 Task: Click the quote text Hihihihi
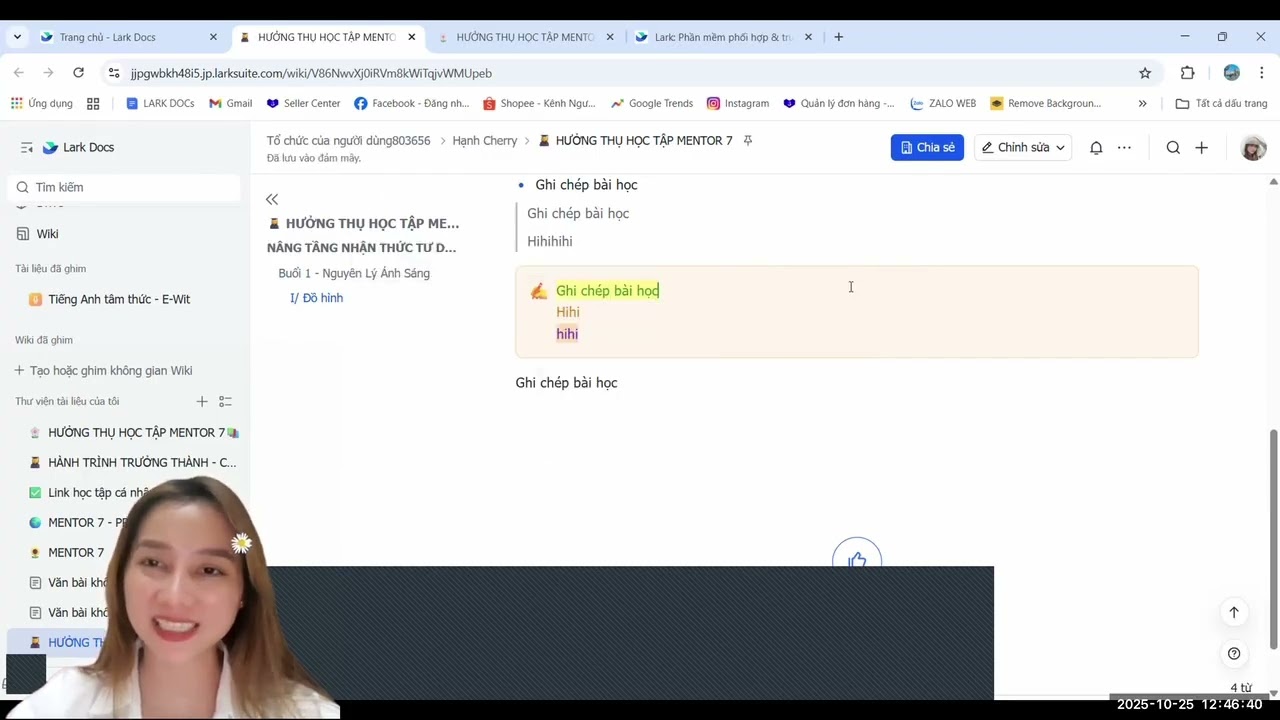(x=550, y=241)
